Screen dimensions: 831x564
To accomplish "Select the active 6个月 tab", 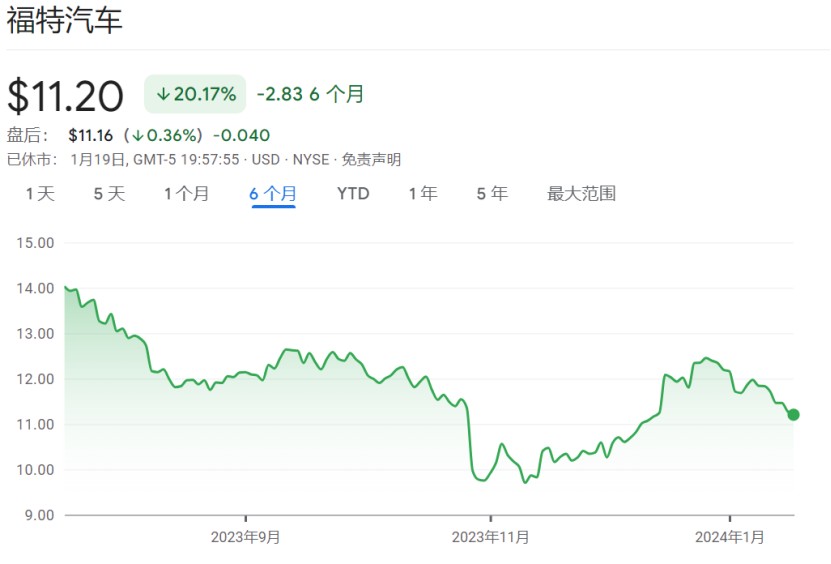I will pyautogui.click(x=273, y=194).
